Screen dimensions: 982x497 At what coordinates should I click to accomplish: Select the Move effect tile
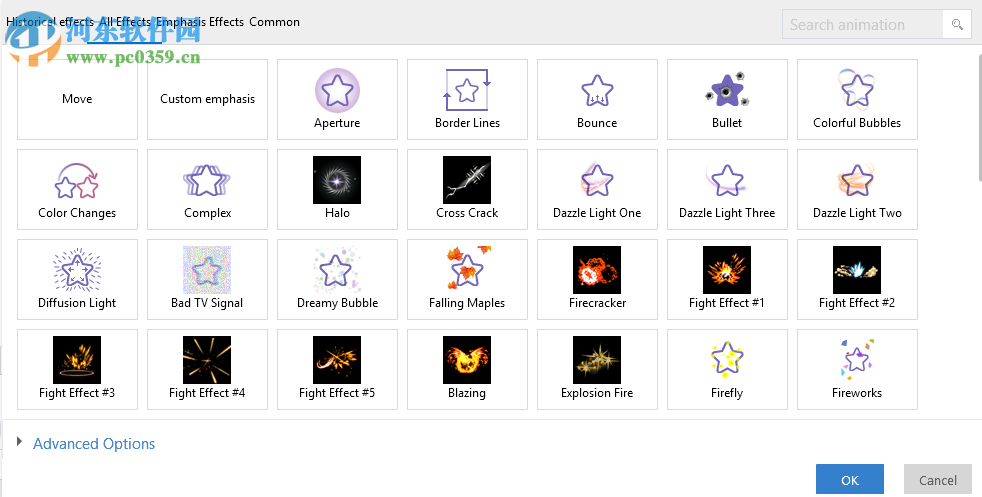77,100
